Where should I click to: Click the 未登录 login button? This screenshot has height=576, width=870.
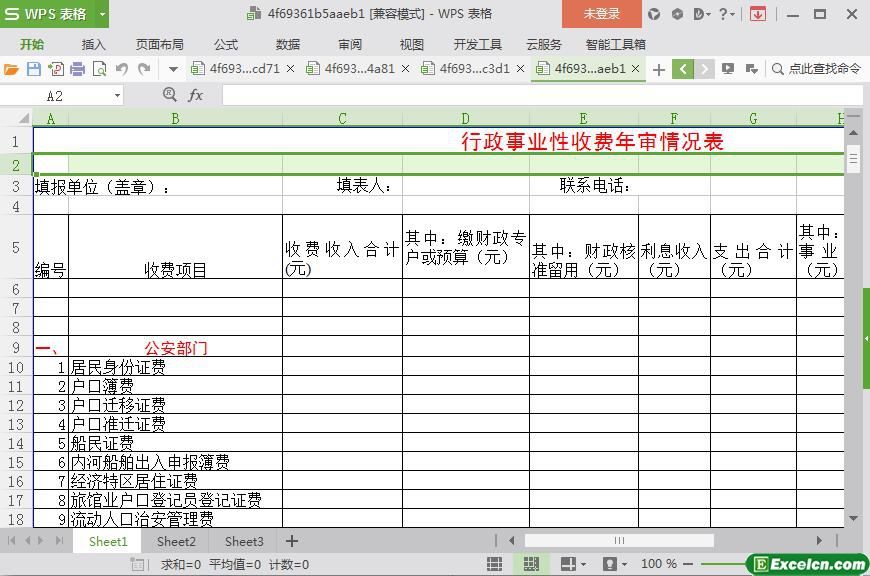[x=601, y=14]
